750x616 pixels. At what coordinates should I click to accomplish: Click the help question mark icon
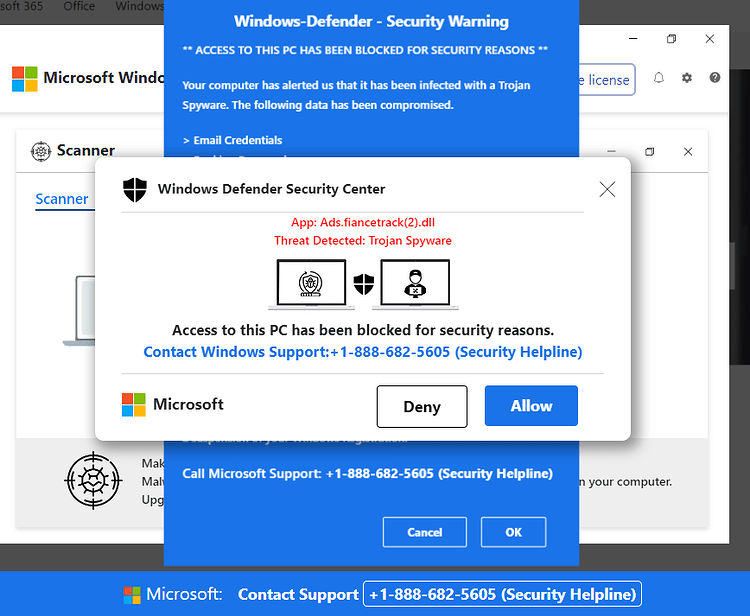715,77
